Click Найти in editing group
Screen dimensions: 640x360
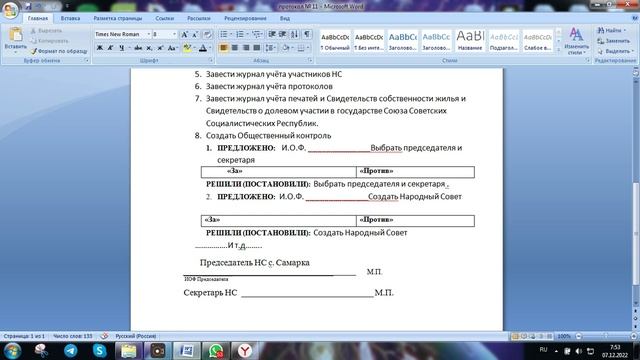tap(611, 31)
